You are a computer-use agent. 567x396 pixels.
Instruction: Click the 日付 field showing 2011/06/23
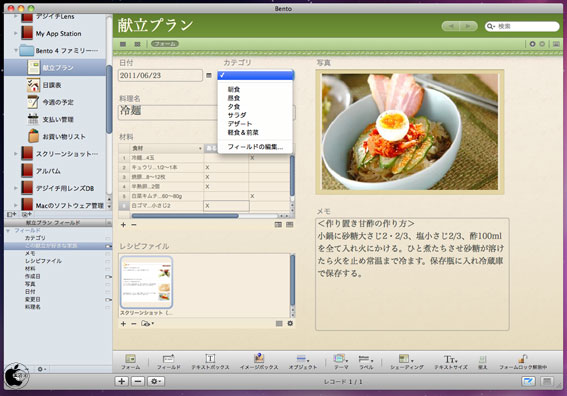[x=160, y=76]
